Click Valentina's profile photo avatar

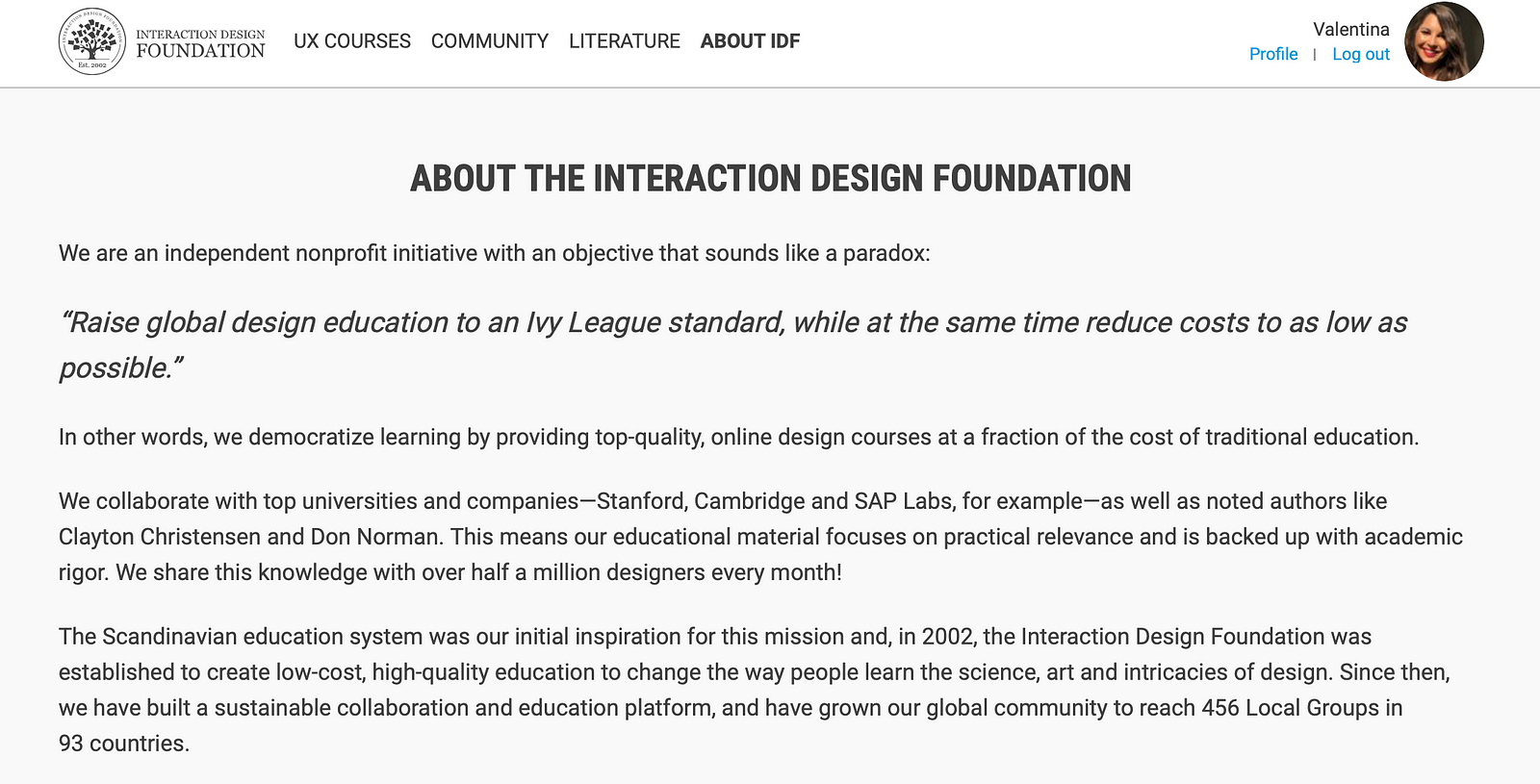(1444, 41)
